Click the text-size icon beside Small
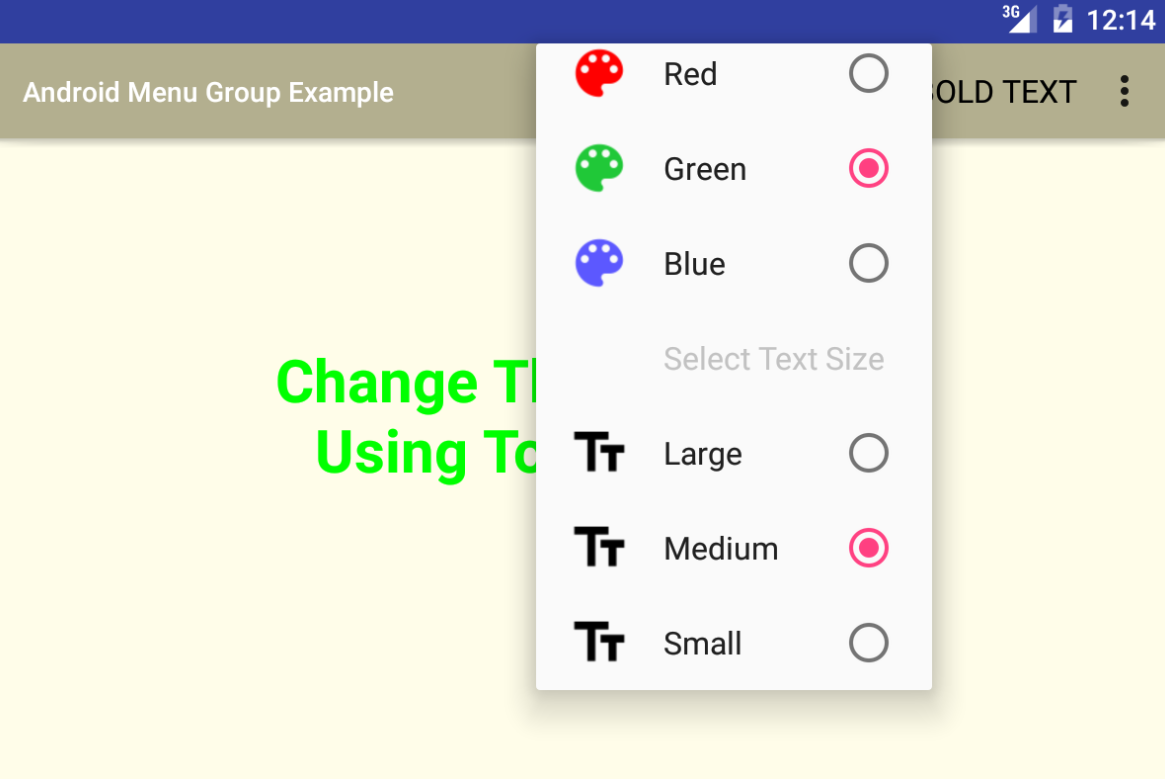The height and width of the screenshot is (779, 1165). (599, 641)
